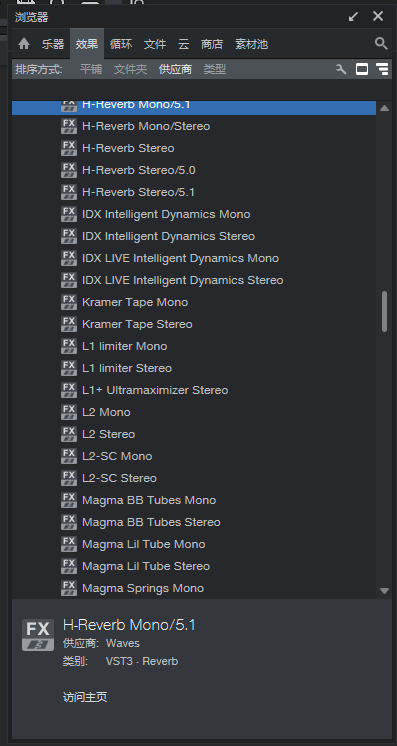Image resolution: width=397 pixels, height=746 pixels.
Task: Click the search magnifier icon
Action: [x=381, y=44]
